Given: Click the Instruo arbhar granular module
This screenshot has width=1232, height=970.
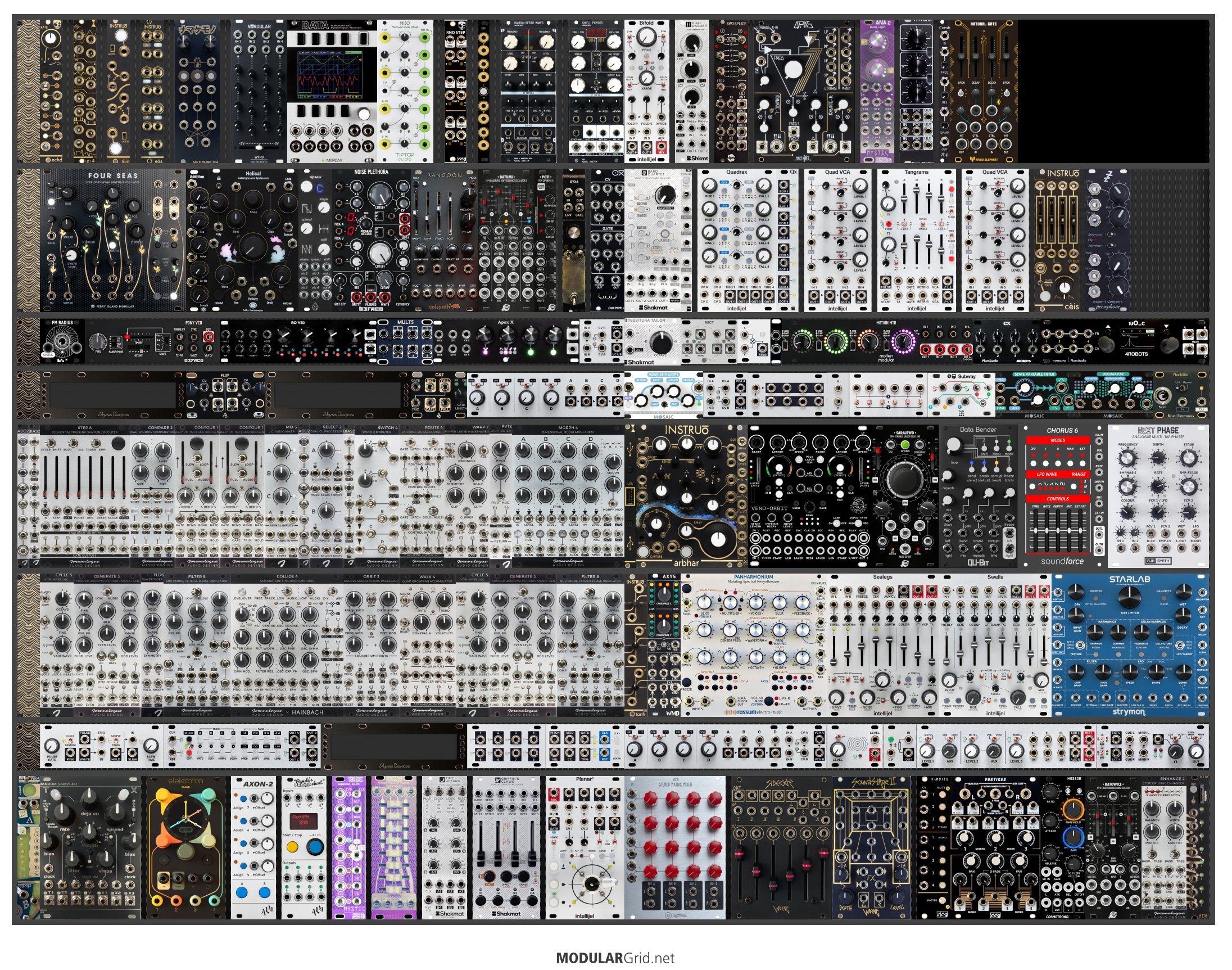Looking at the screenshot, I should tap(686, 496).
